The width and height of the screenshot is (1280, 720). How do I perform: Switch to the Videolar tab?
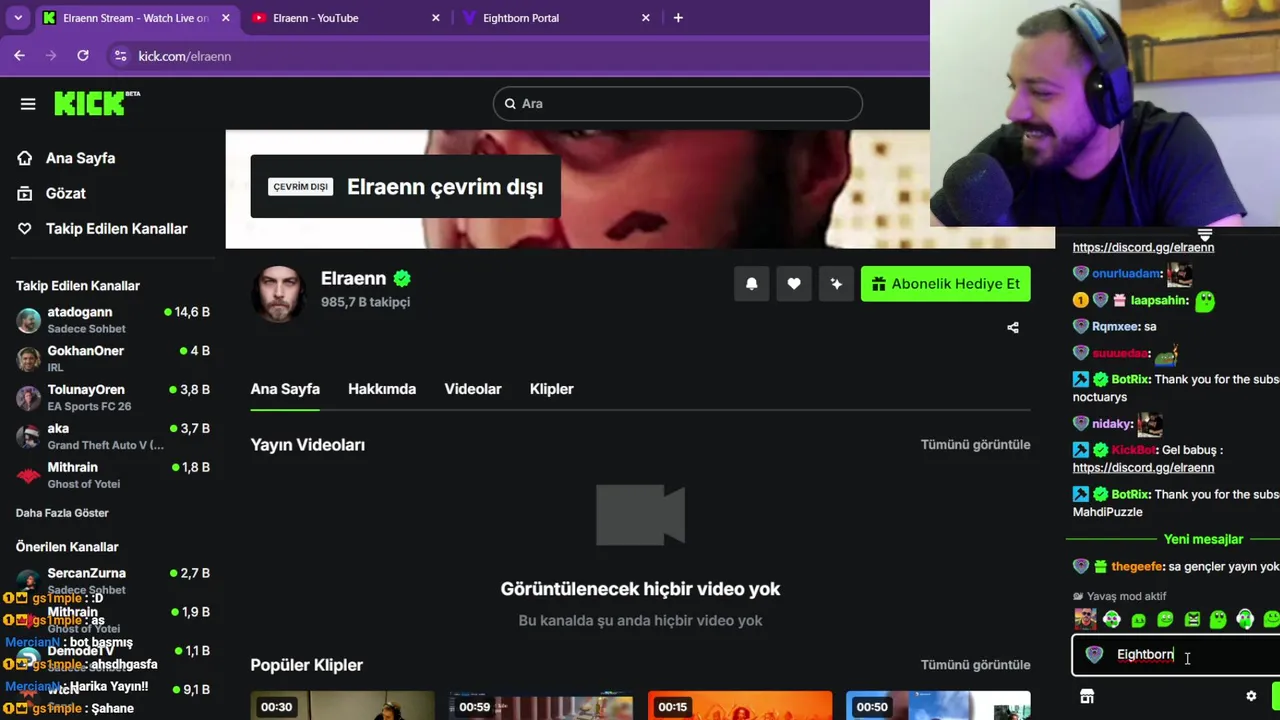(x=473, y=389)
